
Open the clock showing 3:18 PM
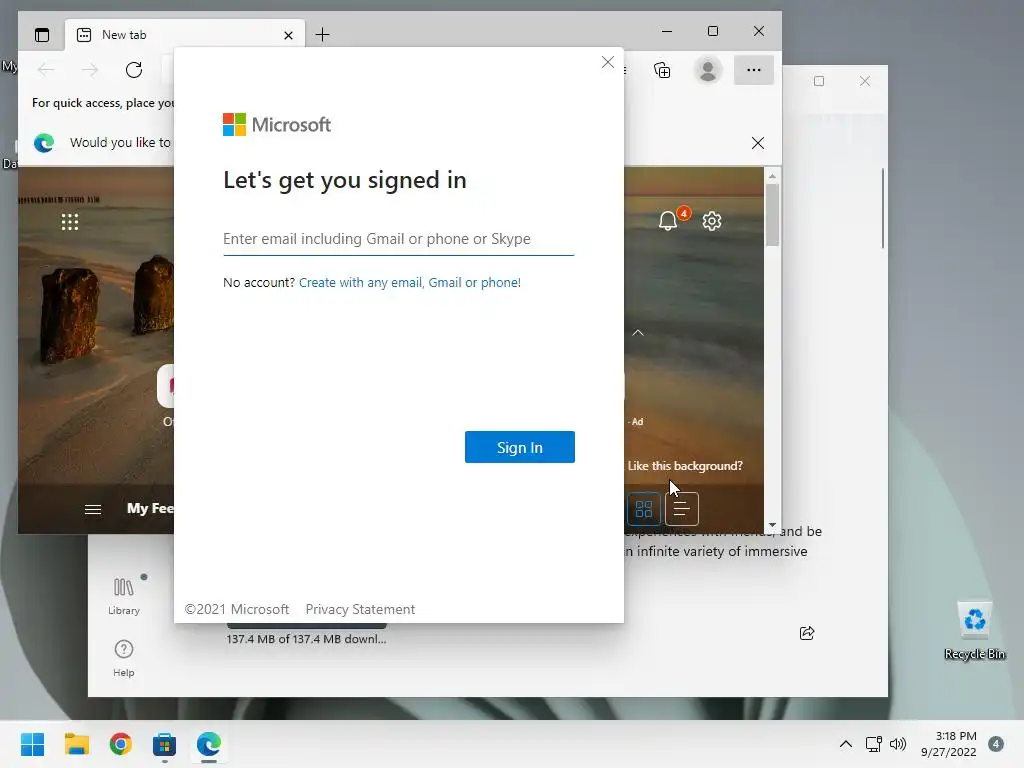pos(949,744)
